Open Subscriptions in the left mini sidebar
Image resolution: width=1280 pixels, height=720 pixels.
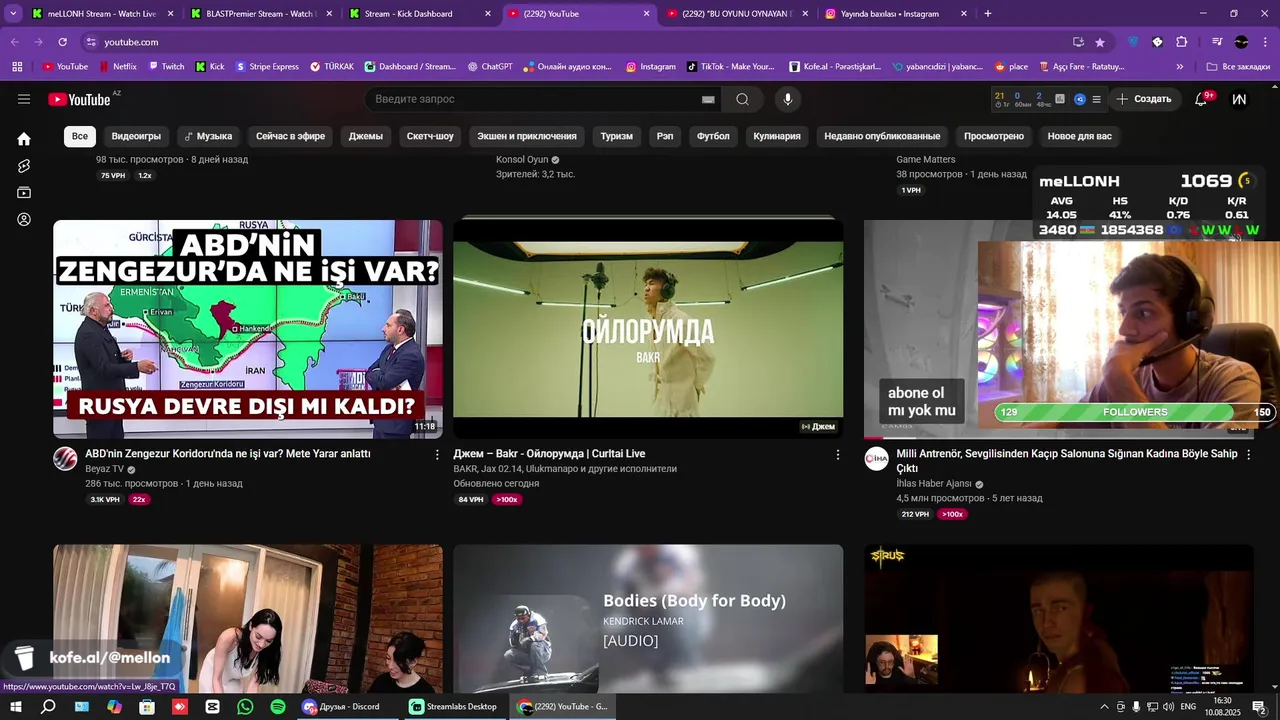coord(24,193)
